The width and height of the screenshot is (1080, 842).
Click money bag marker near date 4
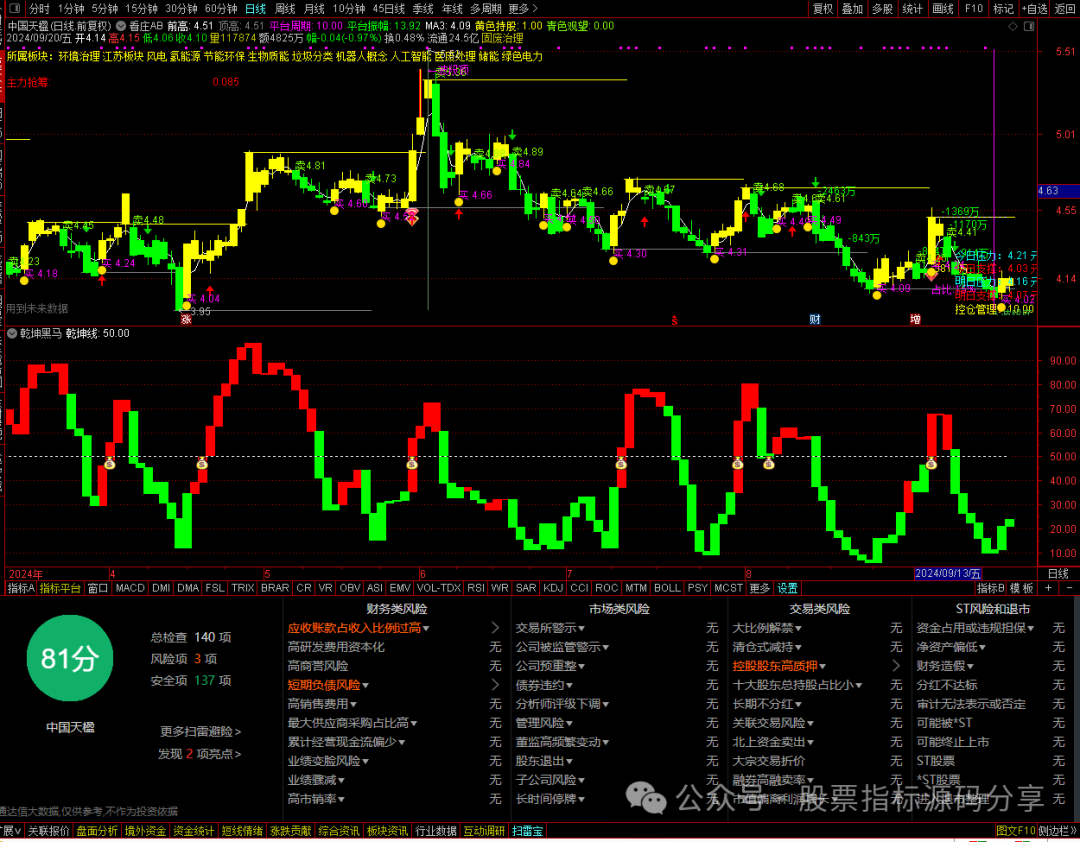(110, 463)
